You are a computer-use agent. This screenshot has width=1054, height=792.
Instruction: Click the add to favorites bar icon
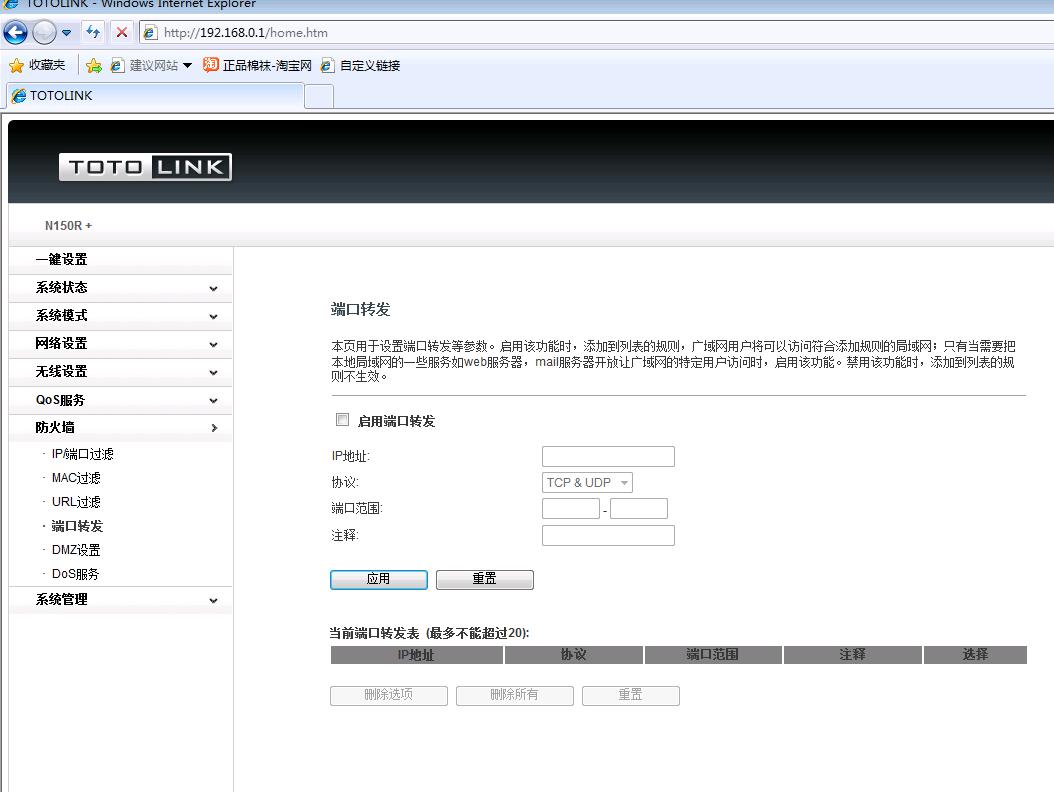pos(94,65)
